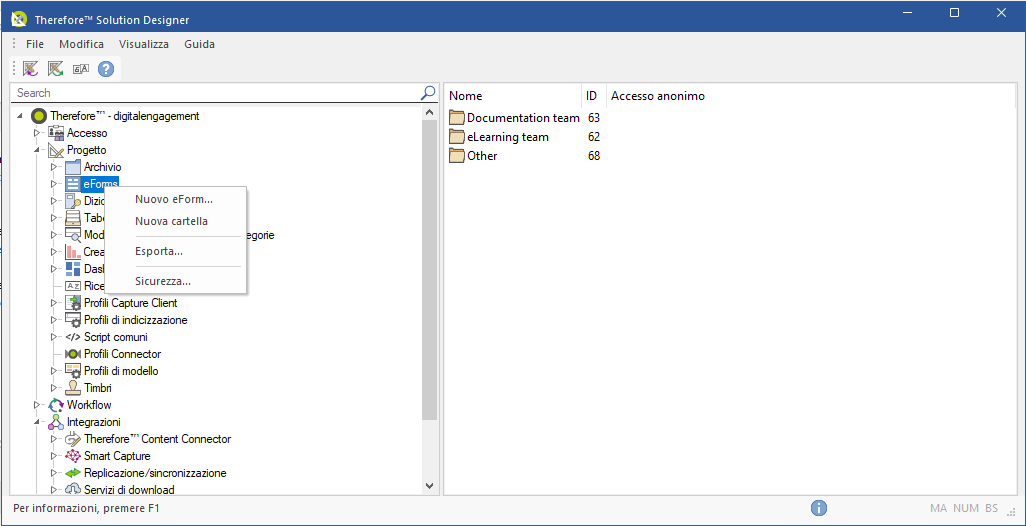1026x526 pixels.
Task: Click the Workflow icon in the tree
Action: (x=56, y=405)
